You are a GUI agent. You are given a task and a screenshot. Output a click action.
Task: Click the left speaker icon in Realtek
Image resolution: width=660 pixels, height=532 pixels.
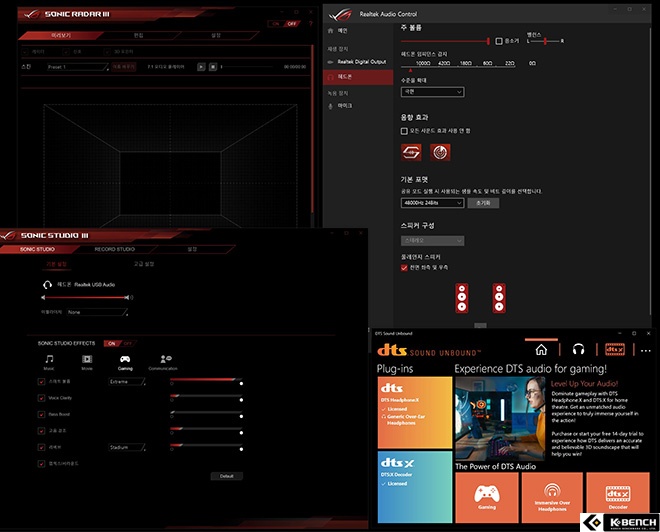tap(462, 298)
